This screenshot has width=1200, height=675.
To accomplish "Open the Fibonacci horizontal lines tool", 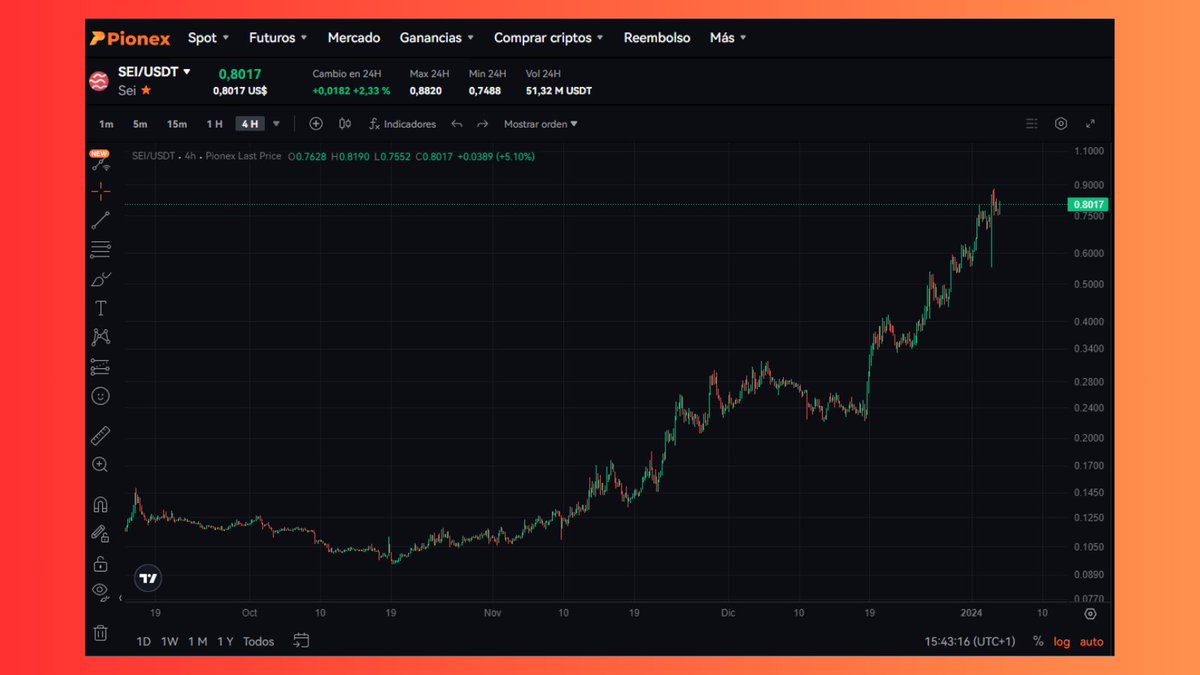I will (x=100, y=249).
